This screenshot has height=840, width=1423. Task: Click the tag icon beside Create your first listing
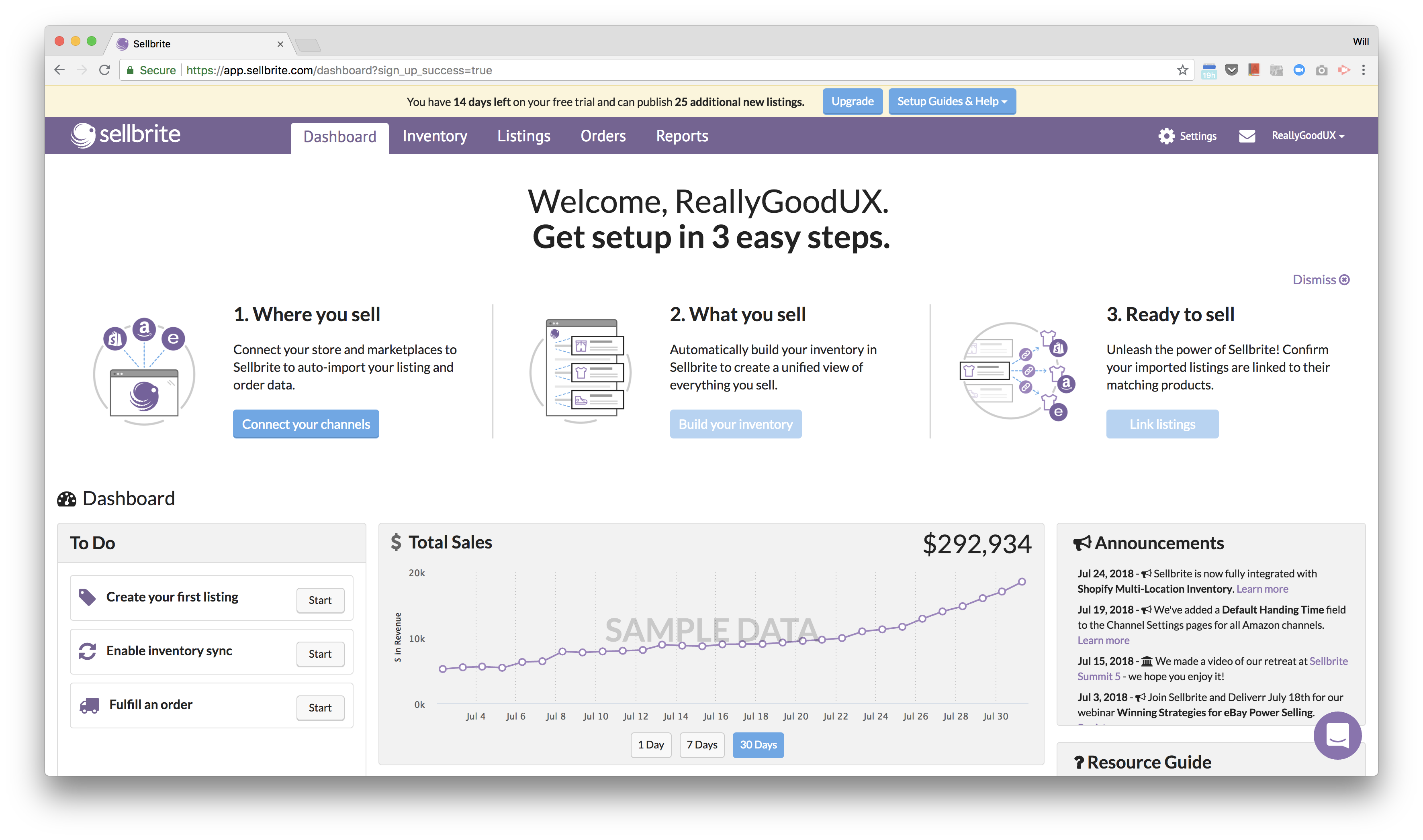pyautogui.click(x=87, y=597)
